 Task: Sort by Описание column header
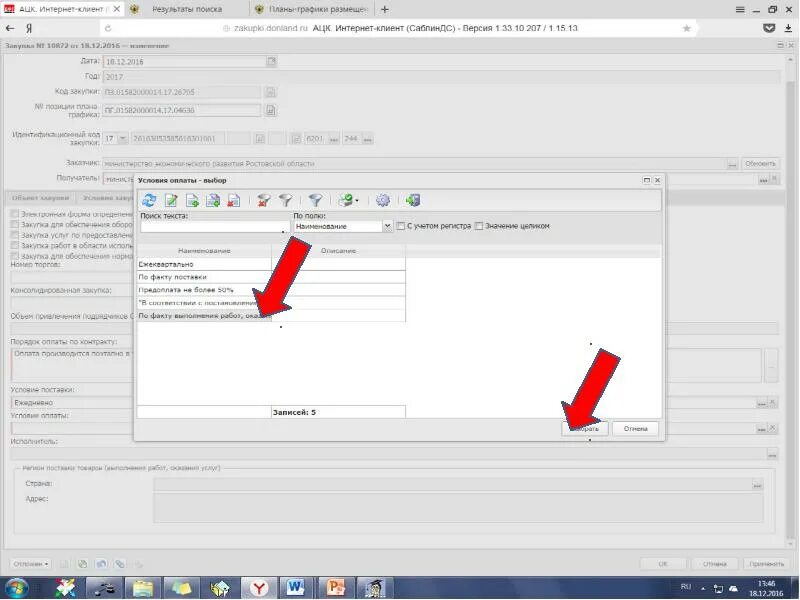coord(338,251)
